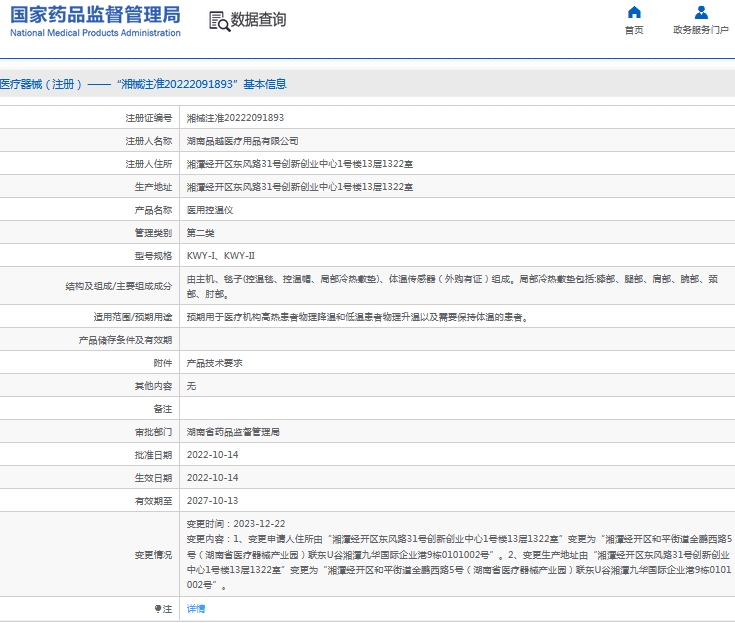Click the data query magnifier icon
Screen dimensions: 735x623
(x=219, y=22)
